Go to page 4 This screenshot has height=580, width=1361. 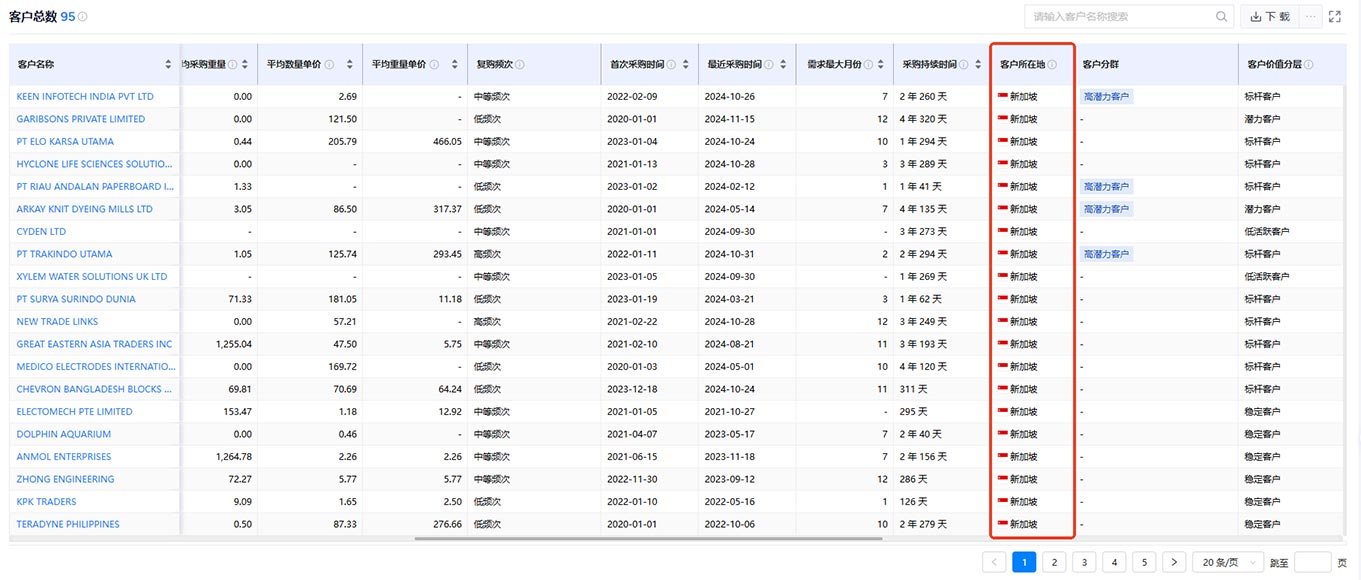[1114, 562]
